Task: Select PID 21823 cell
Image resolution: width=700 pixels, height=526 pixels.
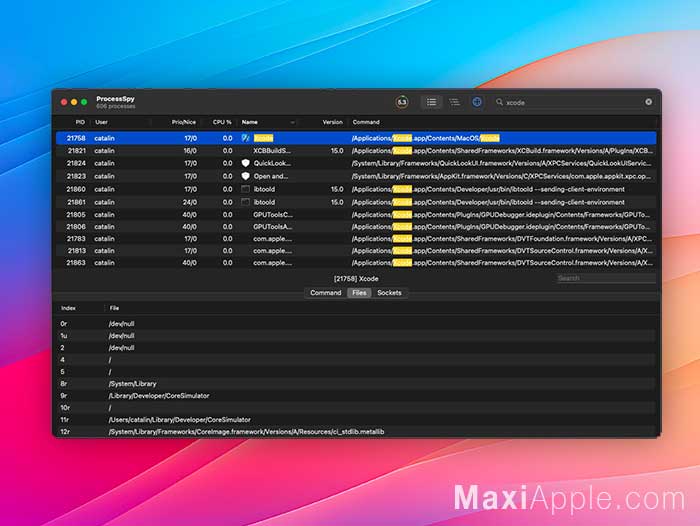Action: (76, 176)
